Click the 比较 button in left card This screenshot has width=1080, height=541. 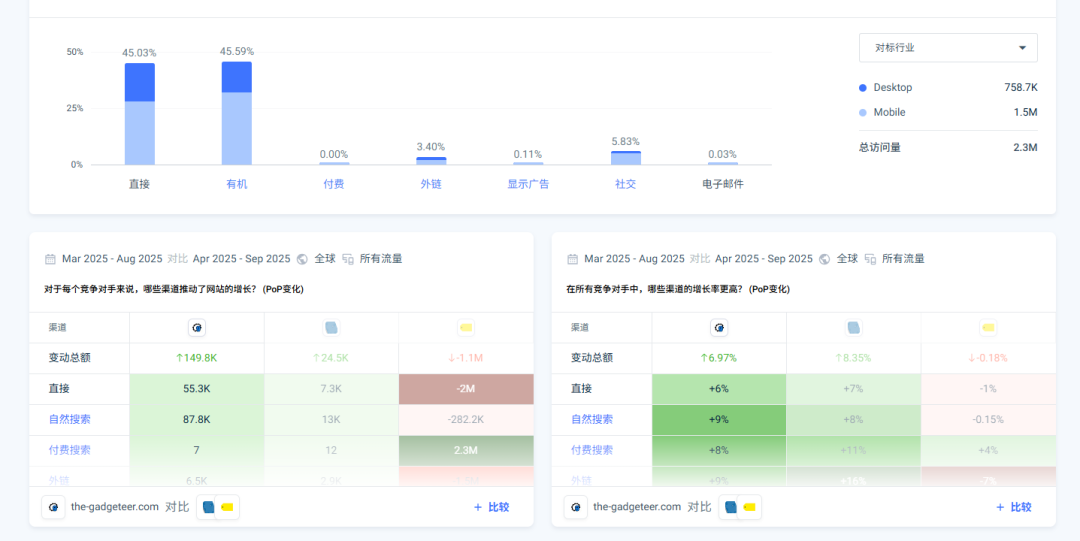click(491, 507)
